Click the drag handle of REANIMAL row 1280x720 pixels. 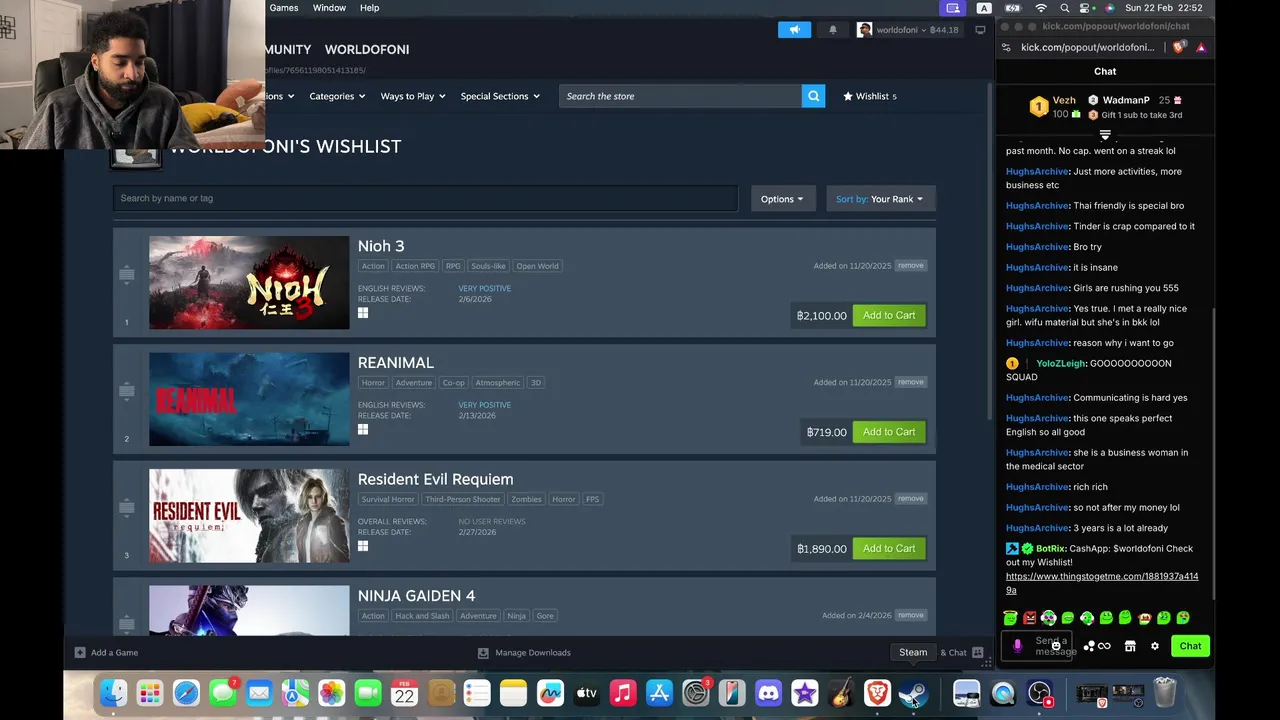(126, 391)
